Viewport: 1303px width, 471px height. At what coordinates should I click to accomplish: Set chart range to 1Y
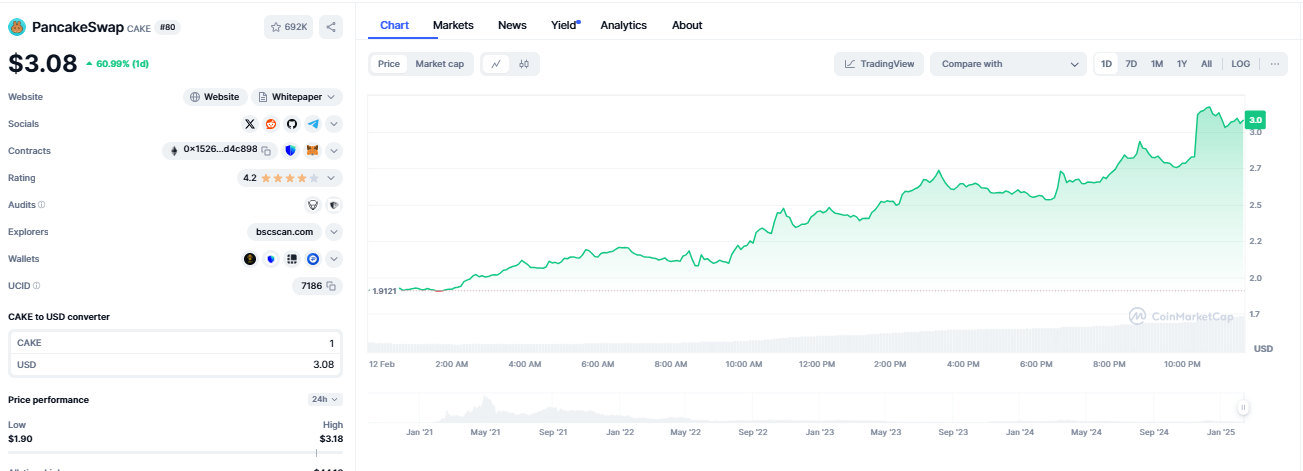tap(1182, 64)
